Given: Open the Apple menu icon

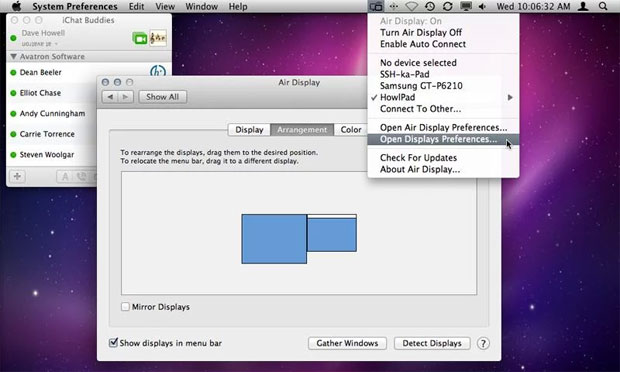Looking at the screenshot, I should [16, 6].
